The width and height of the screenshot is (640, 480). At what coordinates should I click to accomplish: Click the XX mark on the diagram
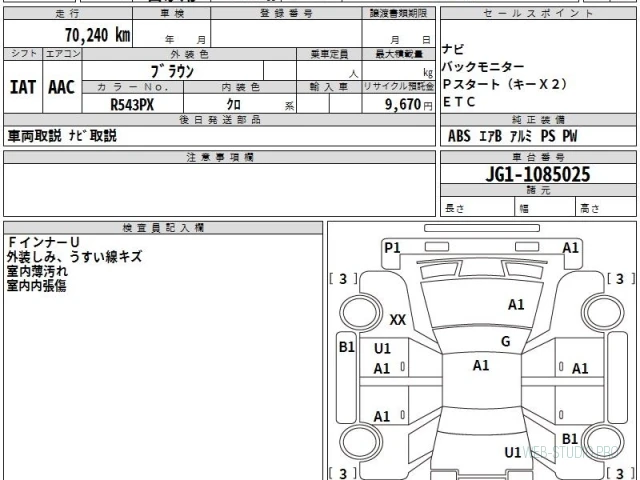coord(398,320)
